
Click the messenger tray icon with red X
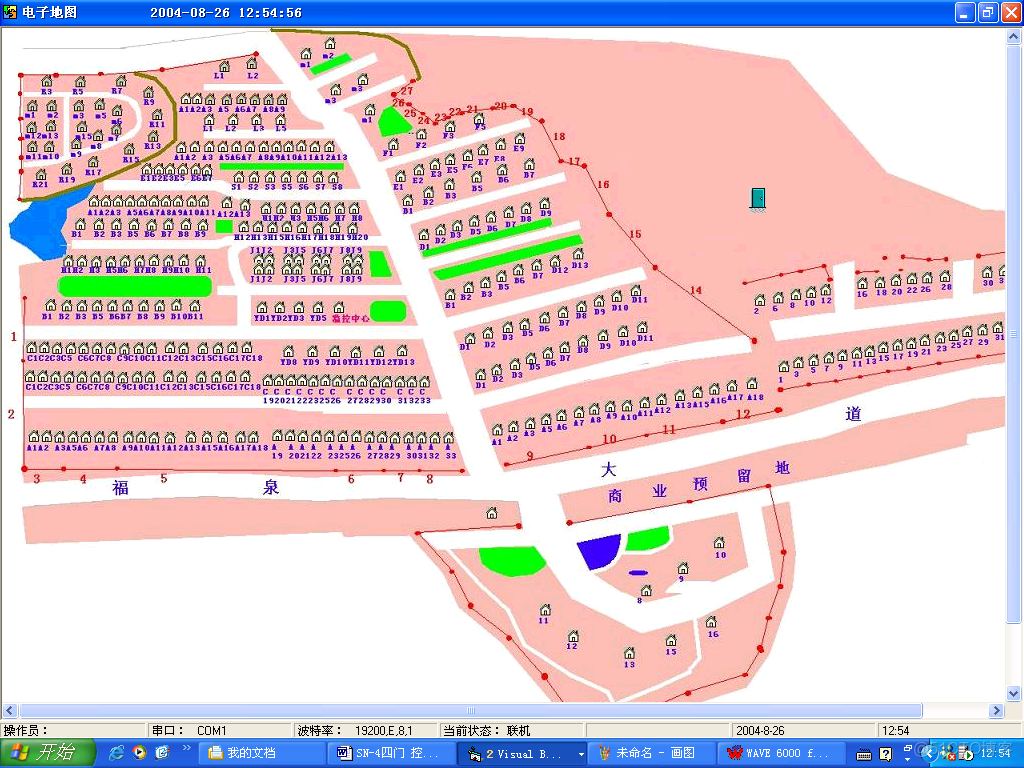pos(947,755)
